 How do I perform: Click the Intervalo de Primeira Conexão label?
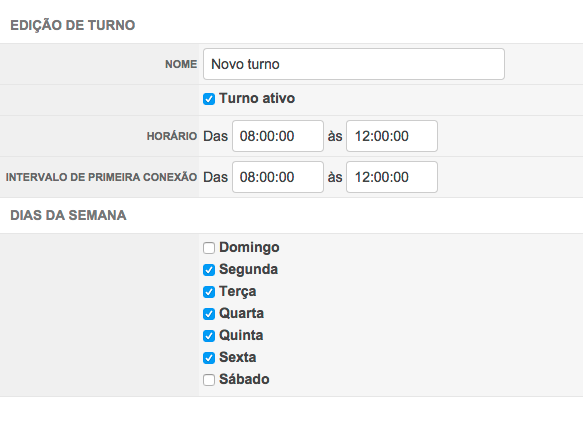coord(101,177)
